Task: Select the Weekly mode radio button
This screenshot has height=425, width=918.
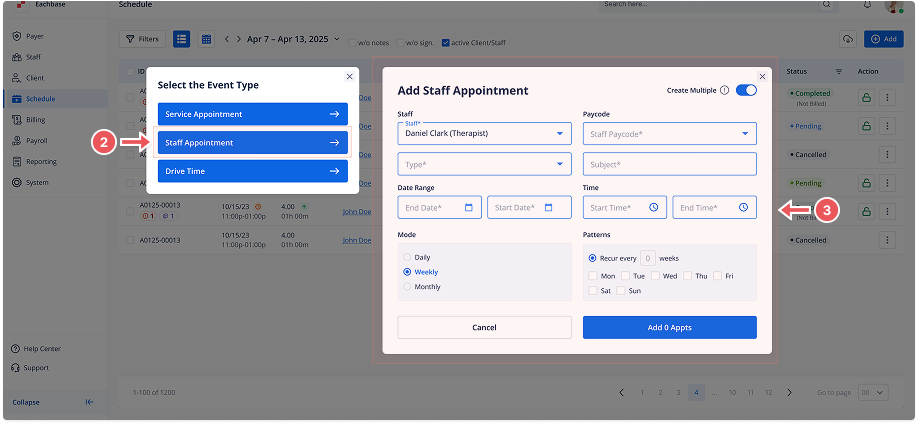Action: click(407, 272)
